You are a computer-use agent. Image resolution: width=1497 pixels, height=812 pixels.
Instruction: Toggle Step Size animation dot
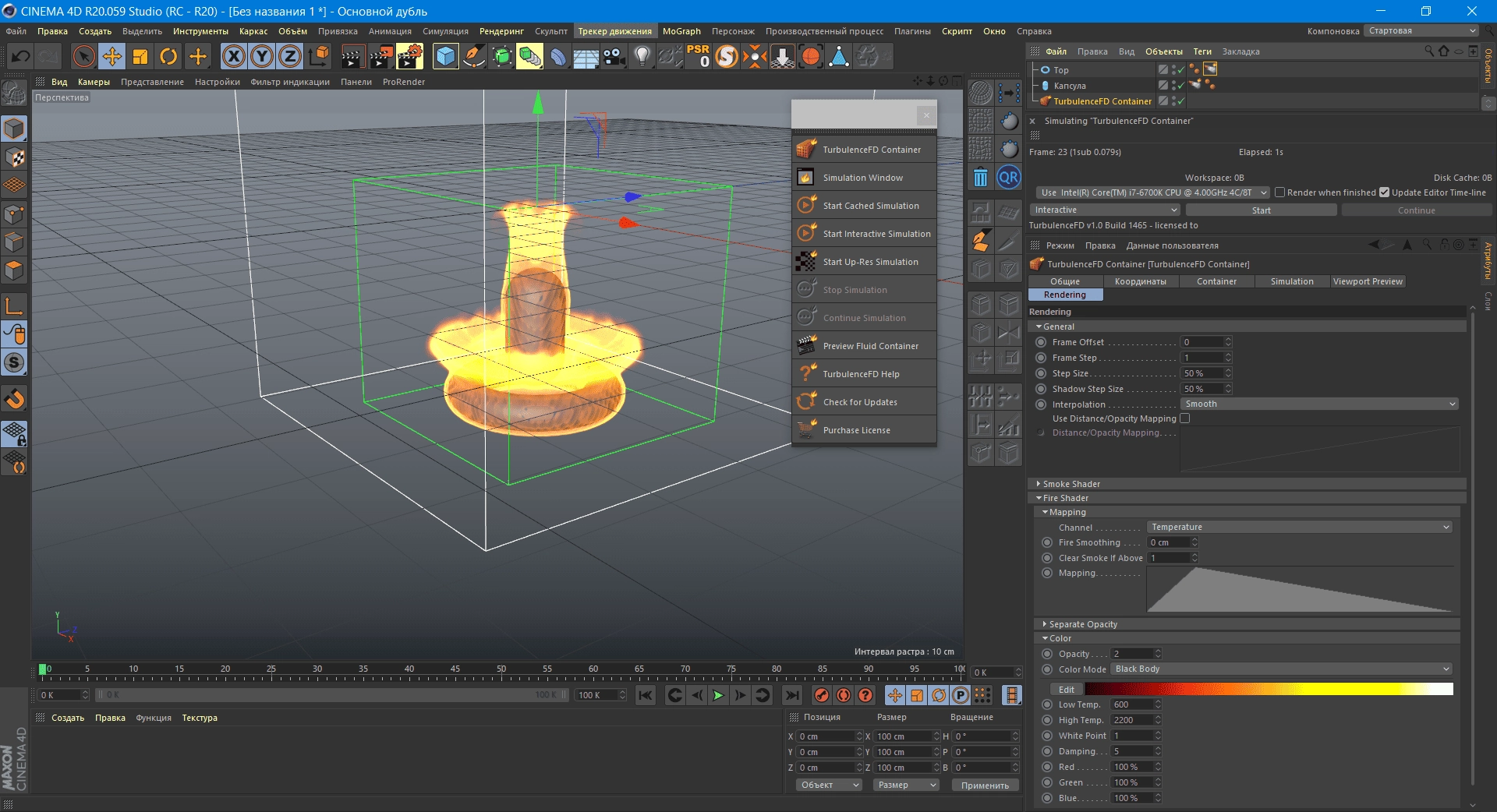[x=1041, y=373]
